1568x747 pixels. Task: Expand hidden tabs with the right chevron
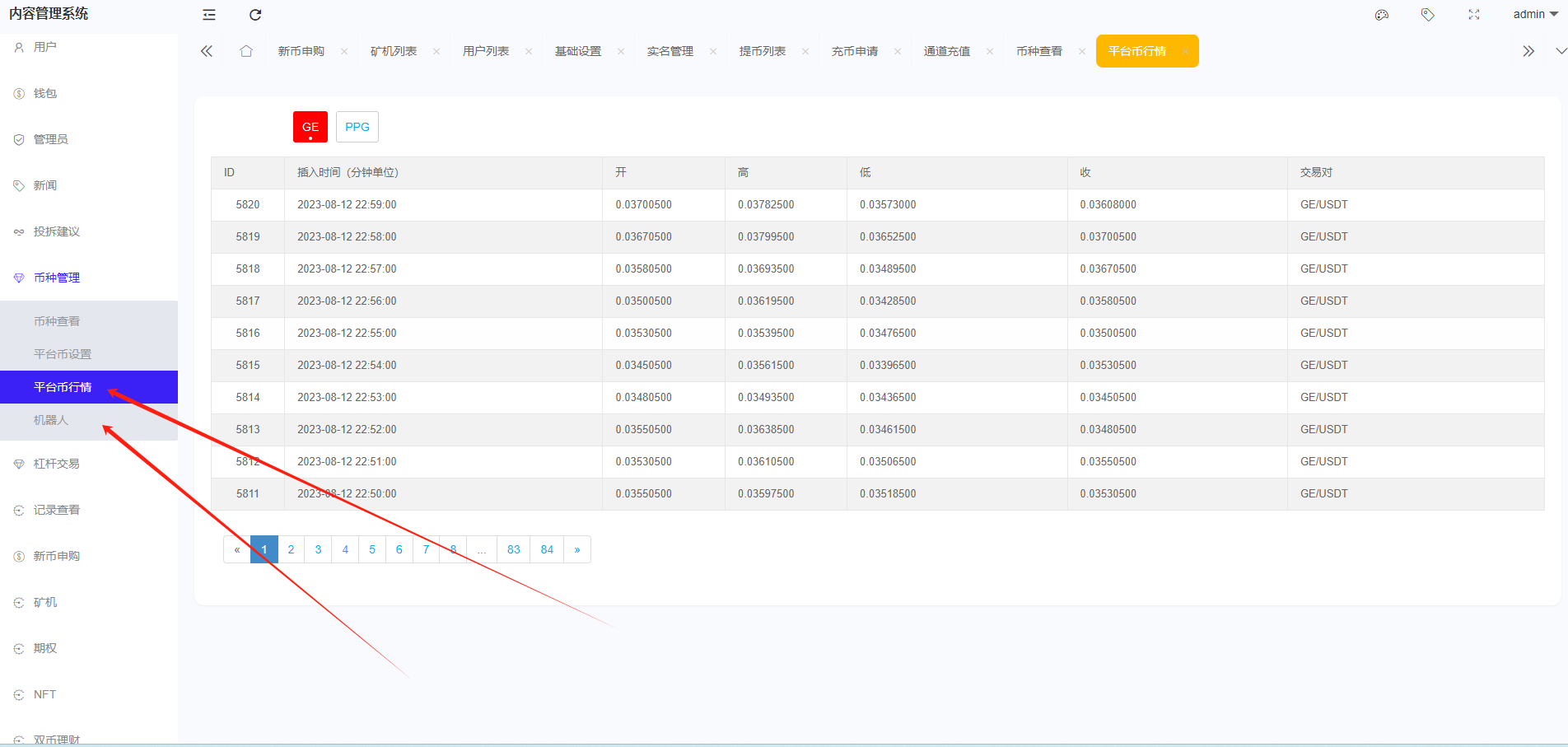(x=1528, y=50)
